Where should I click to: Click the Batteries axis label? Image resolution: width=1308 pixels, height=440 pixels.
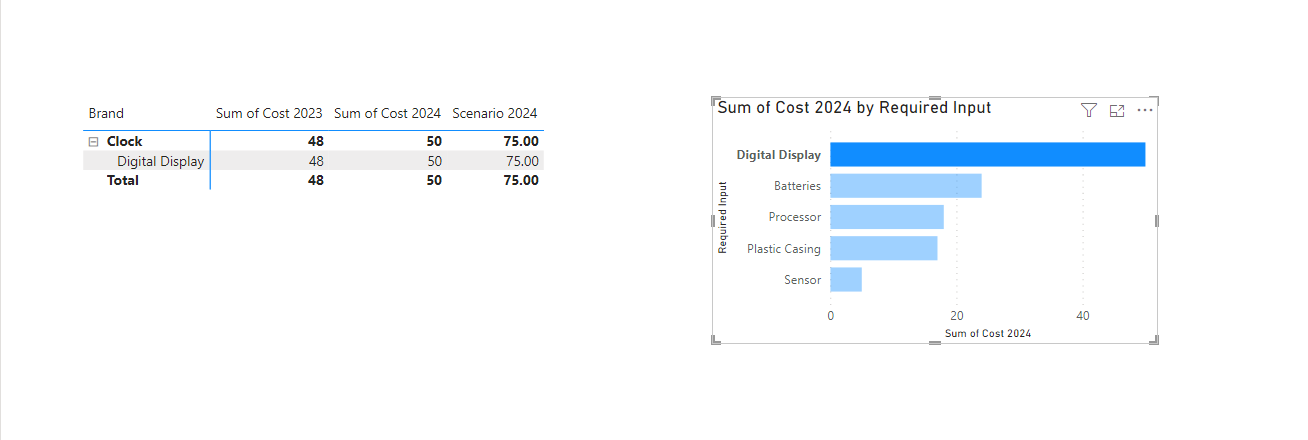coord(797,186)
